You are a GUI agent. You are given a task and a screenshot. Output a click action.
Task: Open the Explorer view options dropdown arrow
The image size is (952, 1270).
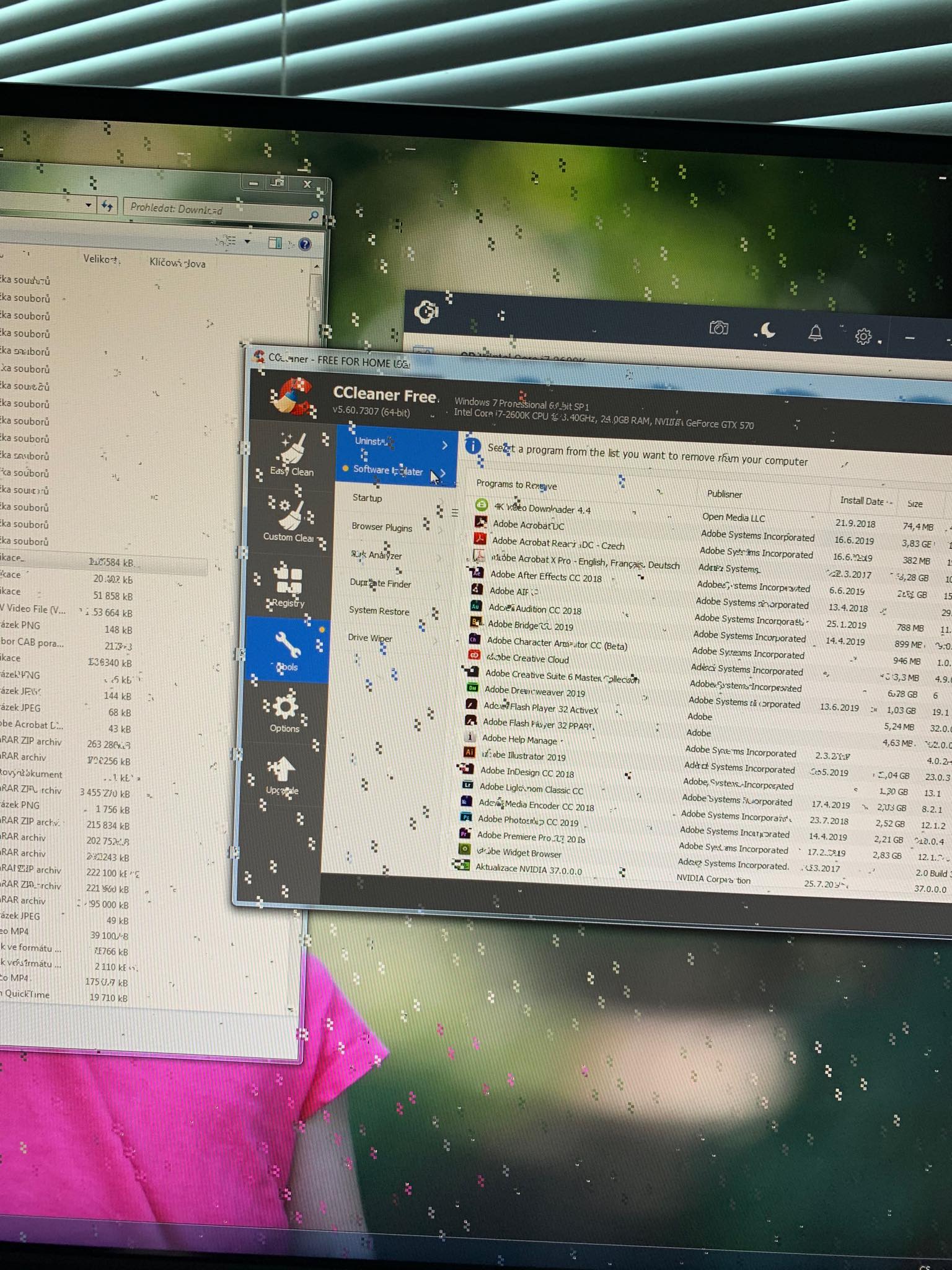248,241
